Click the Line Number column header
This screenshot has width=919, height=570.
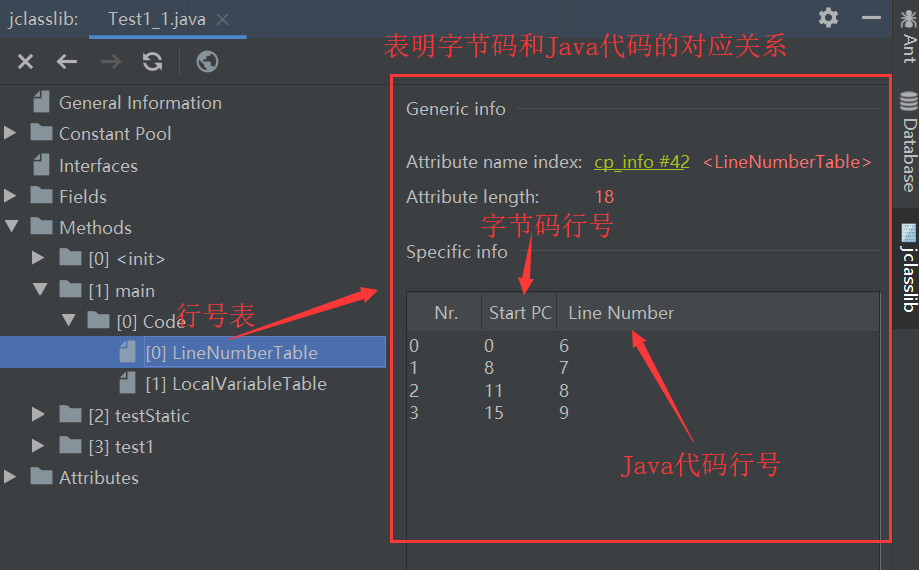click(x=620, y=313)
